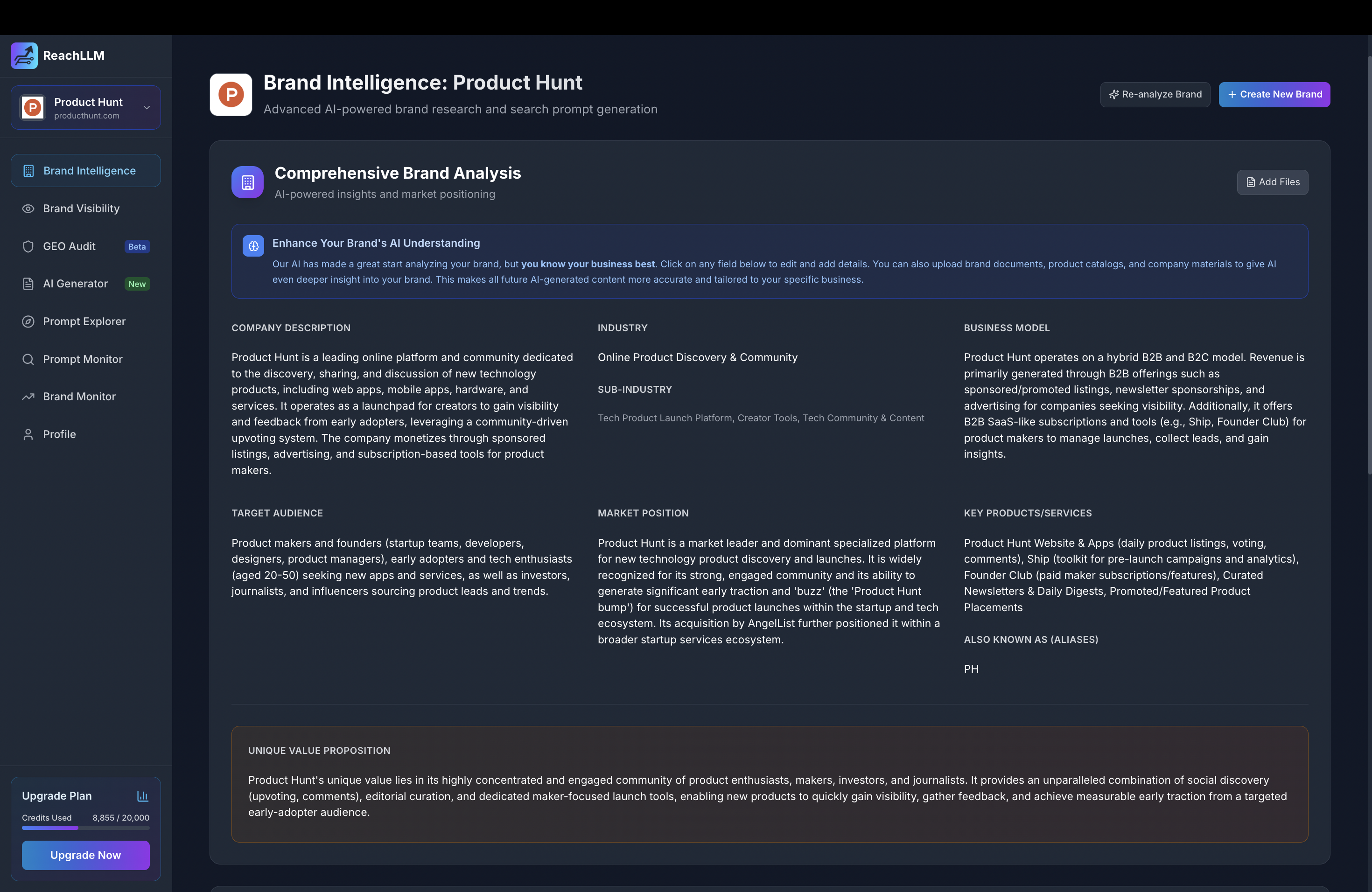
Task: Click the Beta badge
Action: pyautogui.click(x=137, y=247)
